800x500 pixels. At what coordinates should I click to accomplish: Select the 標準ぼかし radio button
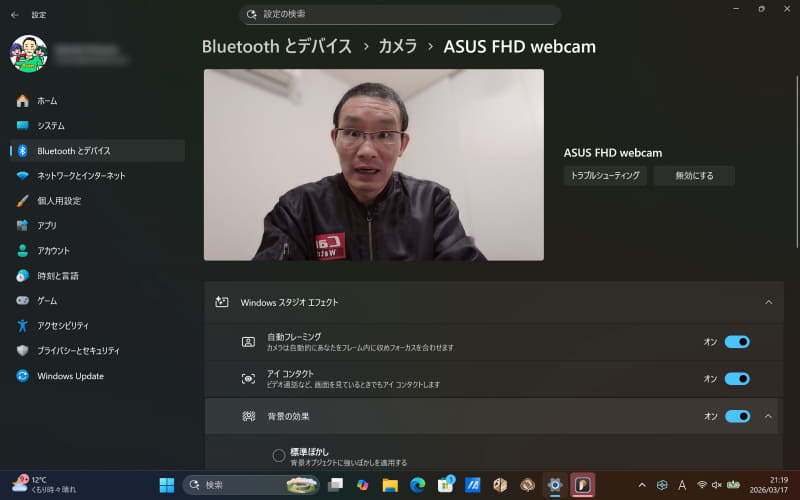click(279, 455)
